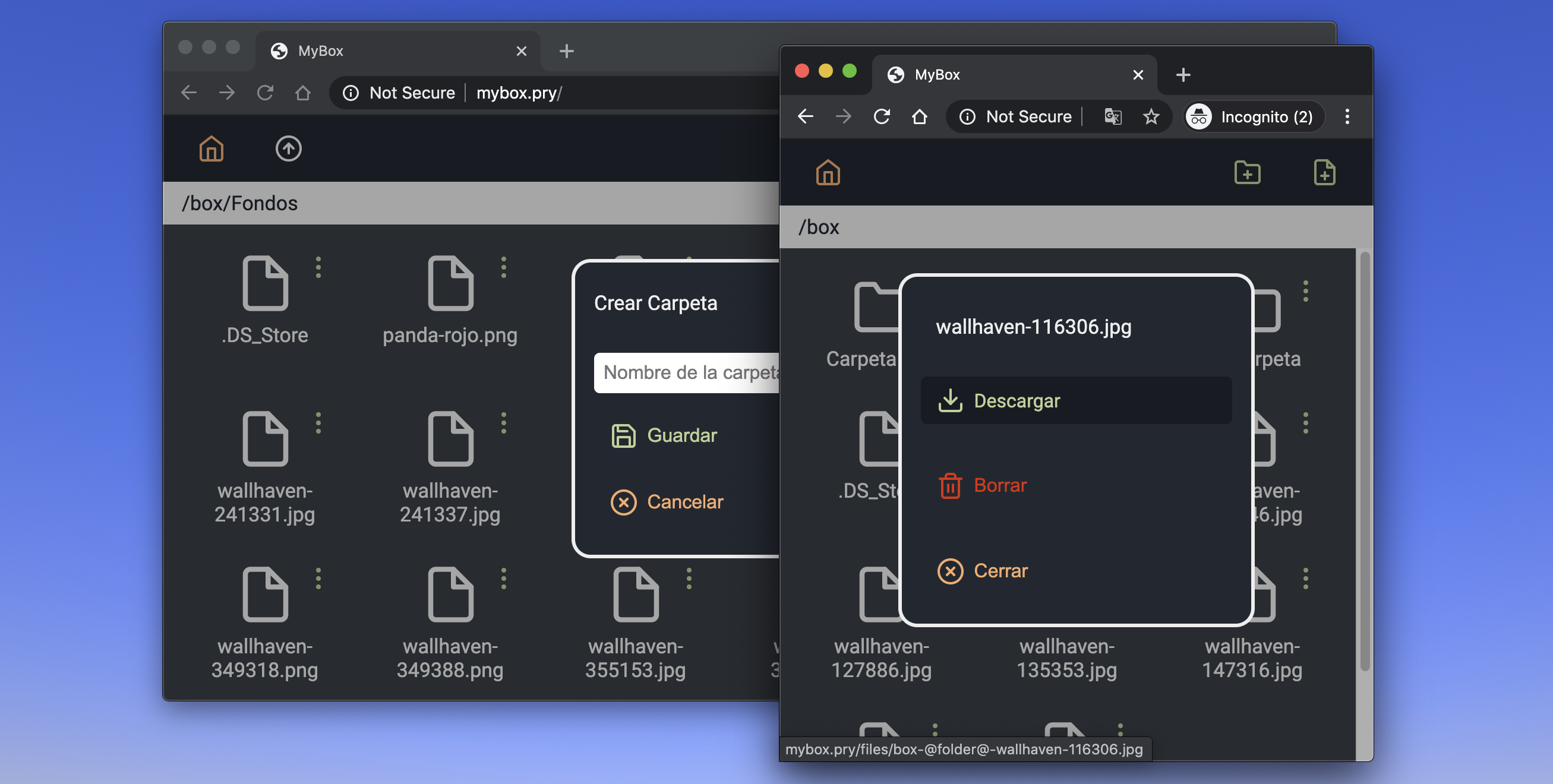Click Cerrar to close the file dialog
Viewport: 1553px width, 784px height.
pos(983,570)
